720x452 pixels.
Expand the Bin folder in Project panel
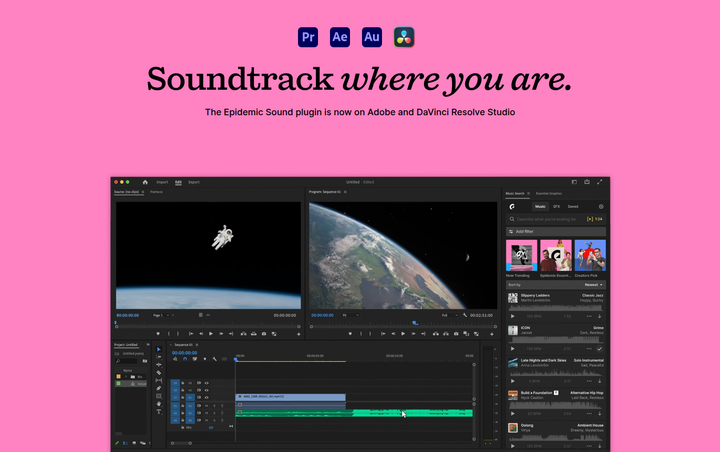click(x=126, y=377)
